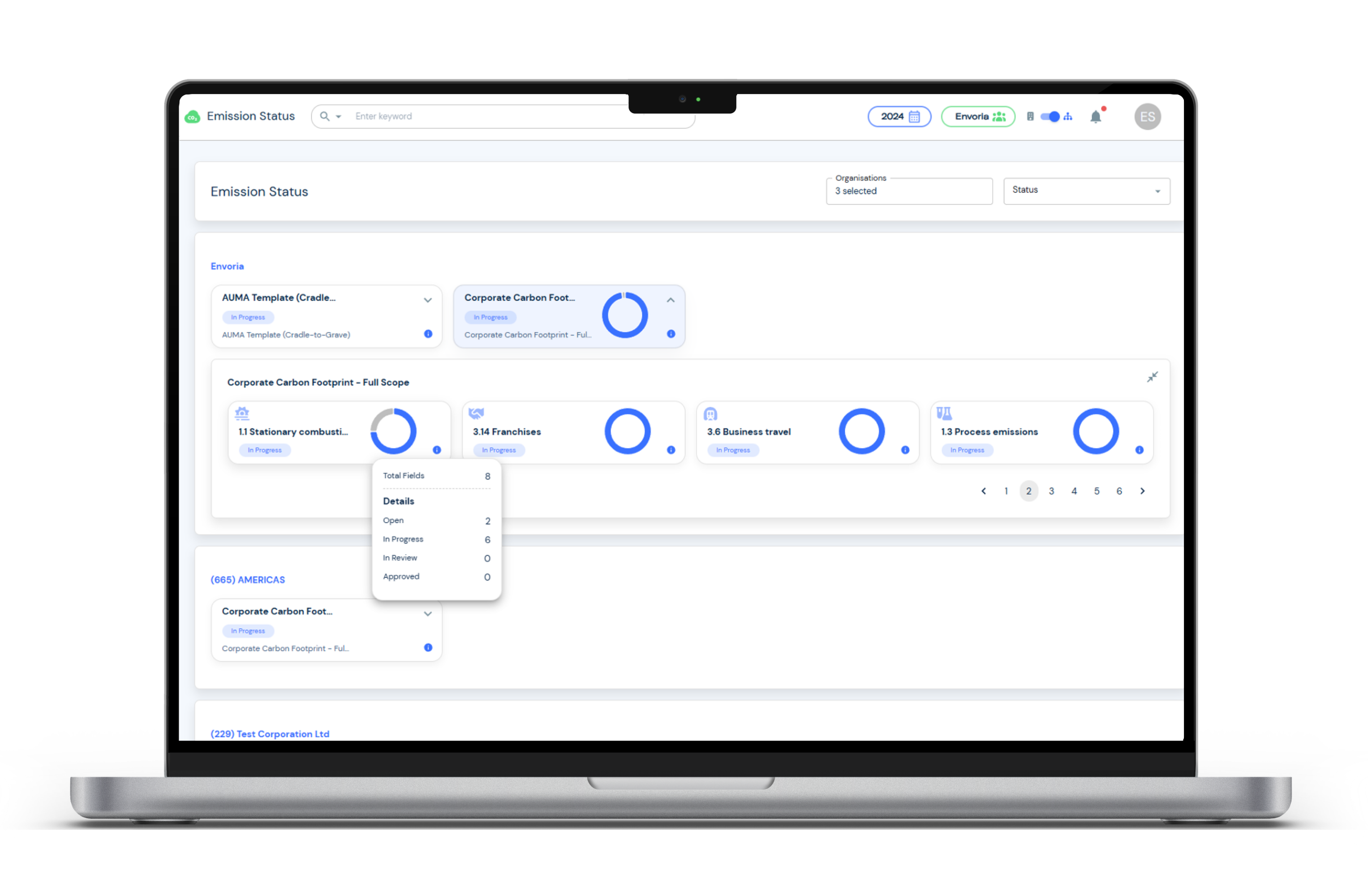
Task: Open the notifications bell
Action: pyautogui.click(x=1096, y=116)
